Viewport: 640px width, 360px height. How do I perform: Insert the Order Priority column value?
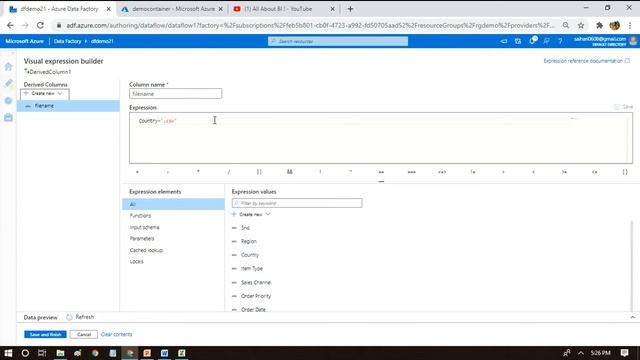(256, 296)
